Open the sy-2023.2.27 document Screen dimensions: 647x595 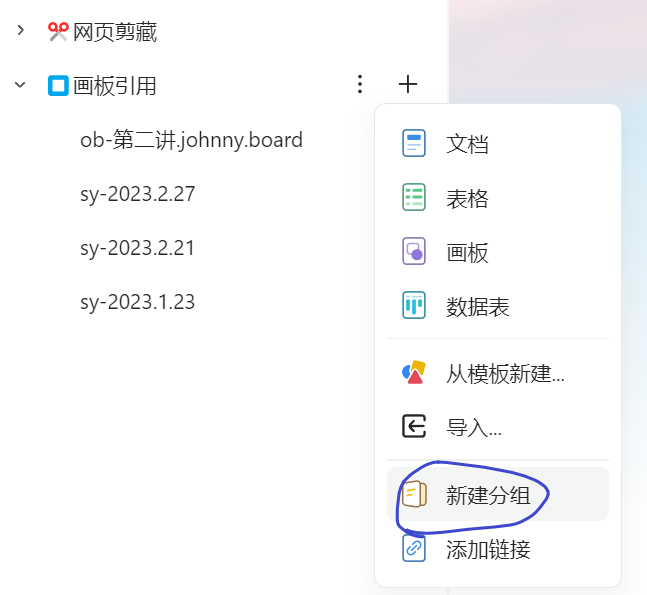coord(137,194)
